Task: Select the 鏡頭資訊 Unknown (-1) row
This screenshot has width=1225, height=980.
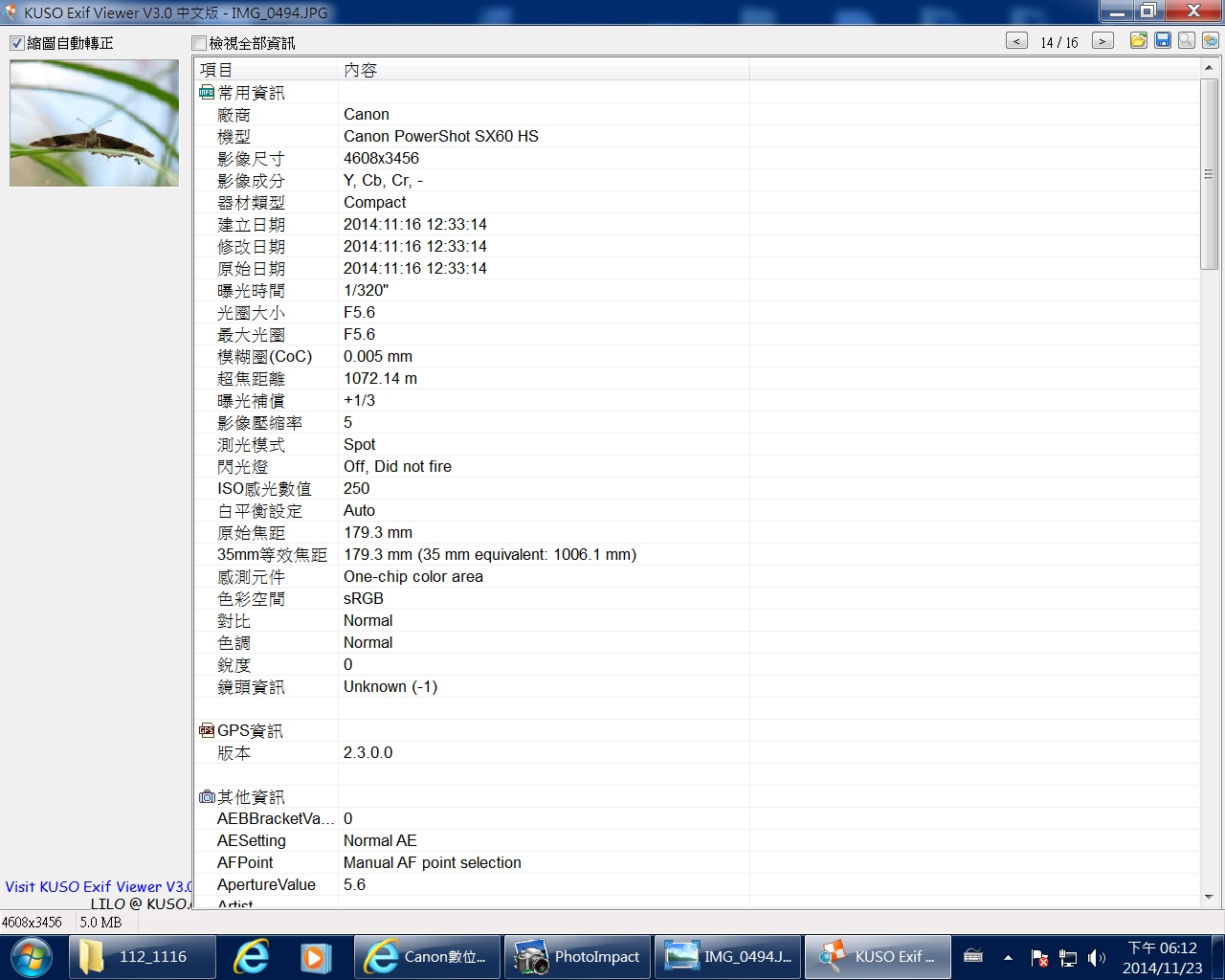Action: 697,686
